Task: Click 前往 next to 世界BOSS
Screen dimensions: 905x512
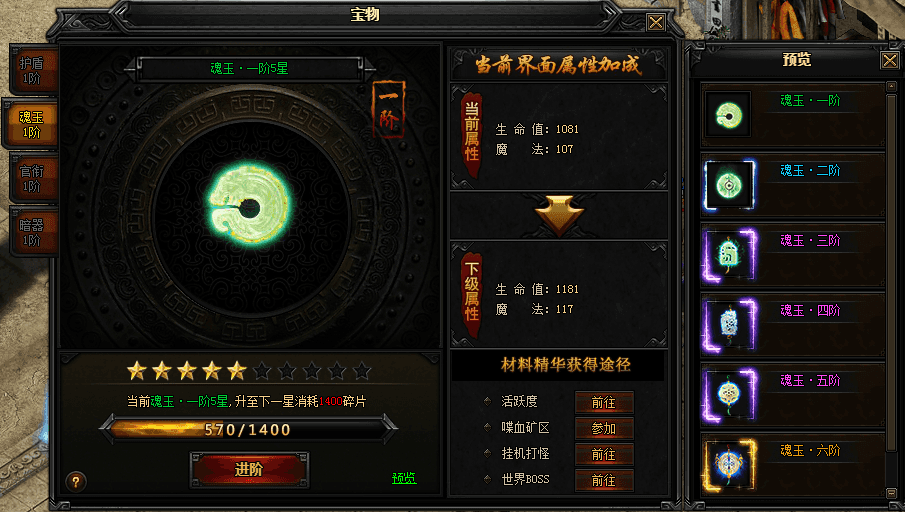Action: [604, 480]
